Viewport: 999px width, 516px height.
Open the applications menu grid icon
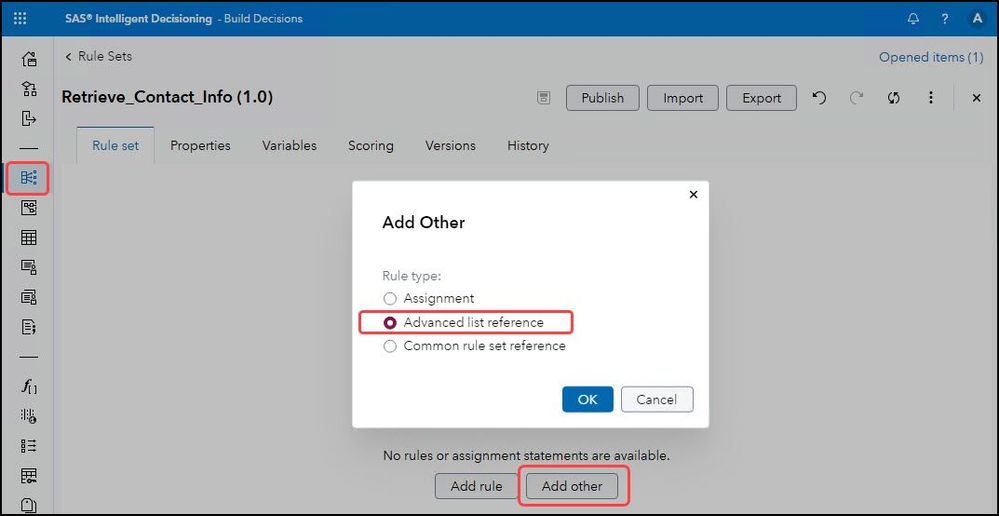click(20, 18)
